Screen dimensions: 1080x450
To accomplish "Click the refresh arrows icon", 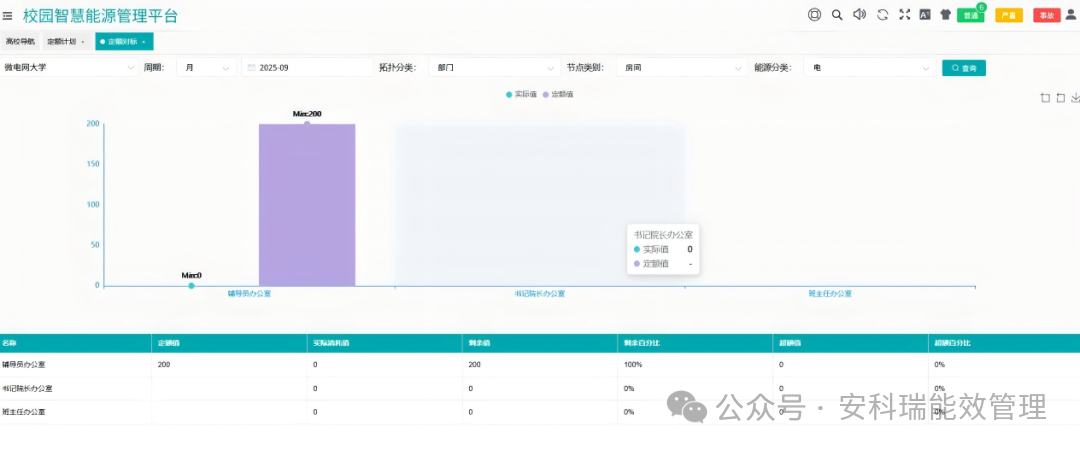I will point(882,15).
